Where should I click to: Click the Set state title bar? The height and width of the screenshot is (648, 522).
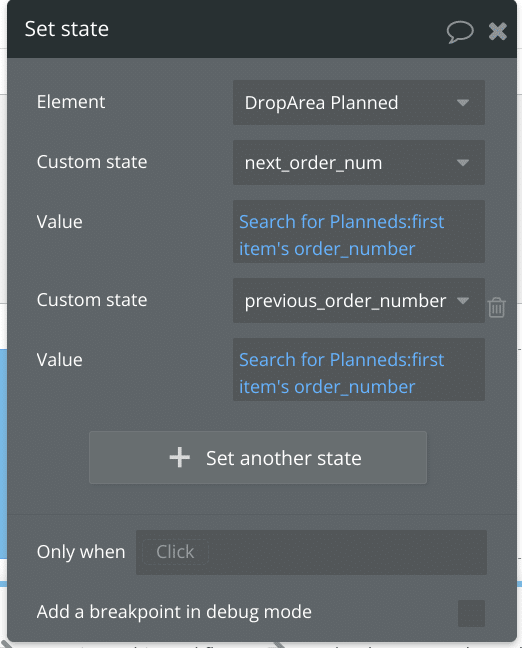pyautogui.click(x=262, y=29)
